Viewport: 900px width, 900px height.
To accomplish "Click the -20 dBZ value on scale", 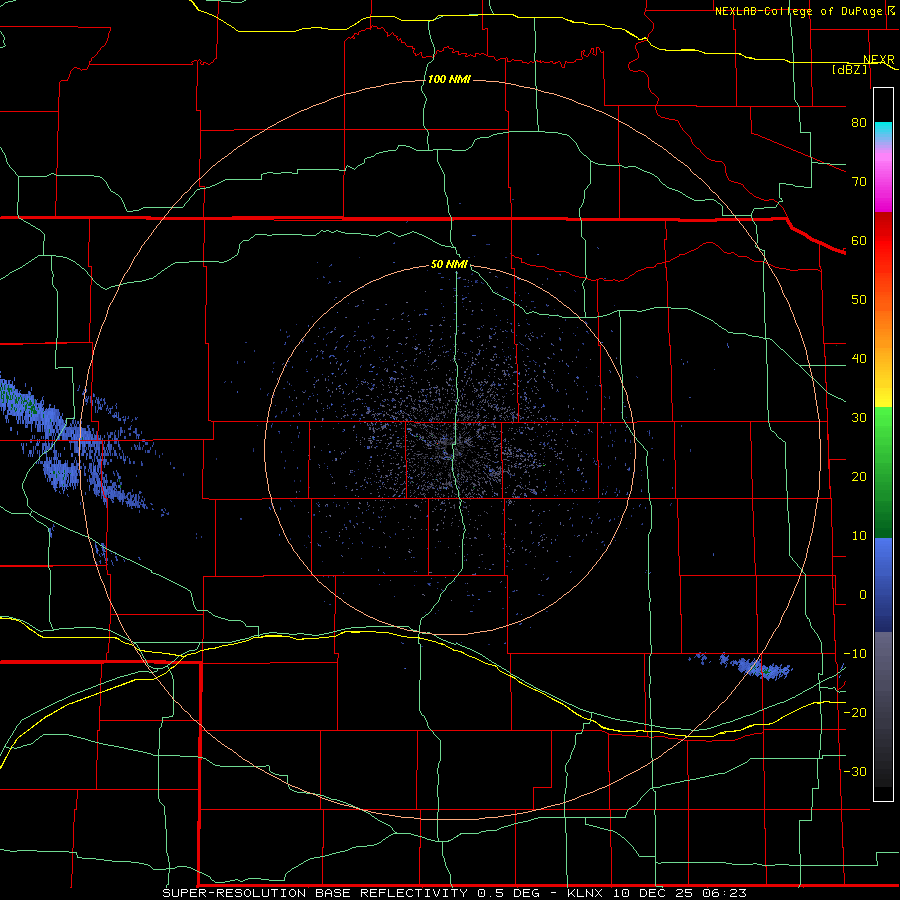I will pos(855,712).
